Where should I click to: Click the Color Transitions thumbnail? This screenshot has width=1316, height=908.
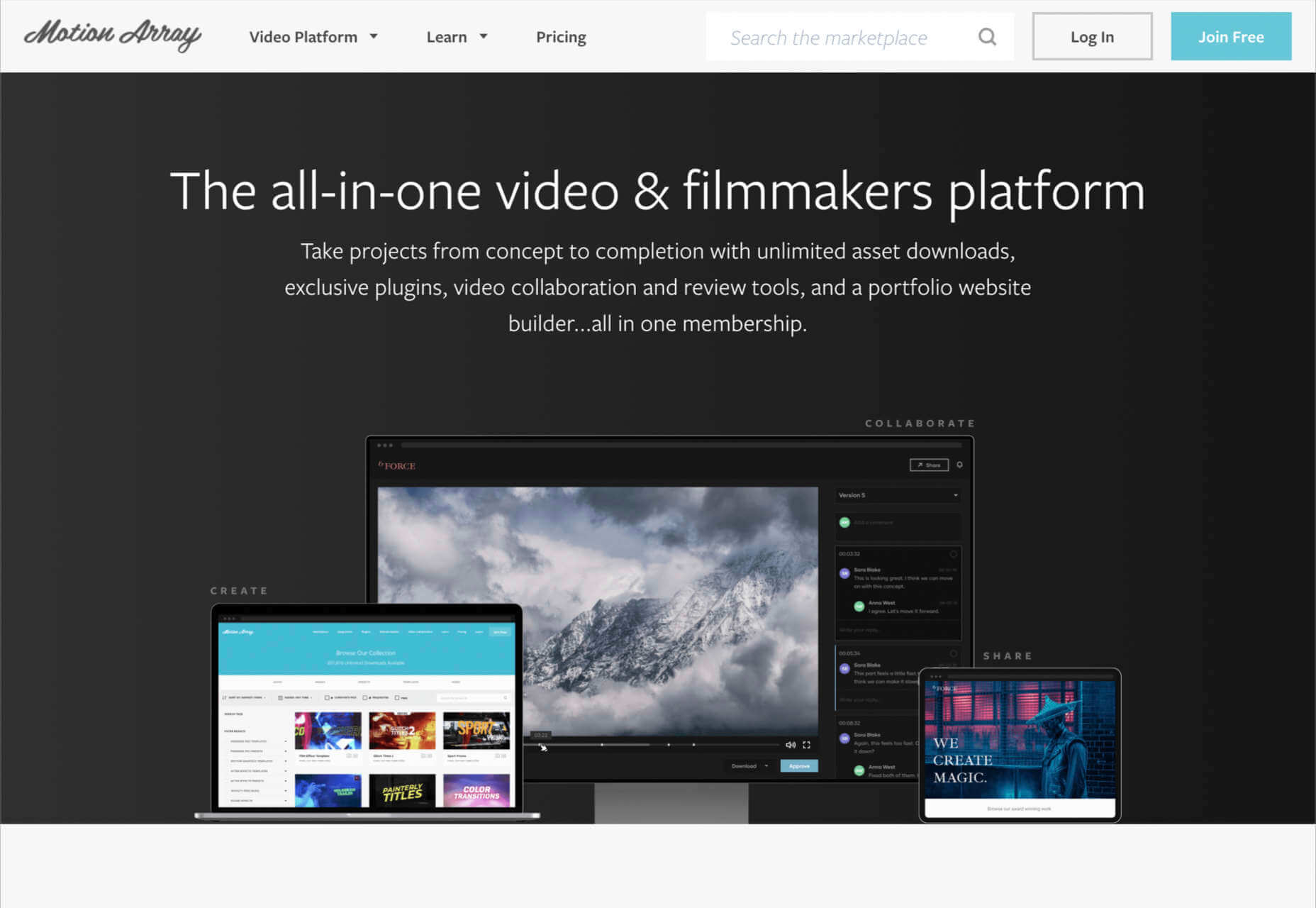(x=476, y=791)
